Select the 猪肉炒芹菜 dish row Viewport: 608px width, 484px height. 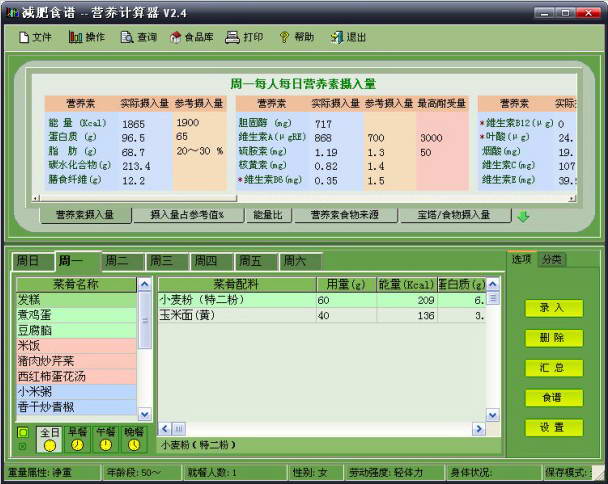point(75,360)
